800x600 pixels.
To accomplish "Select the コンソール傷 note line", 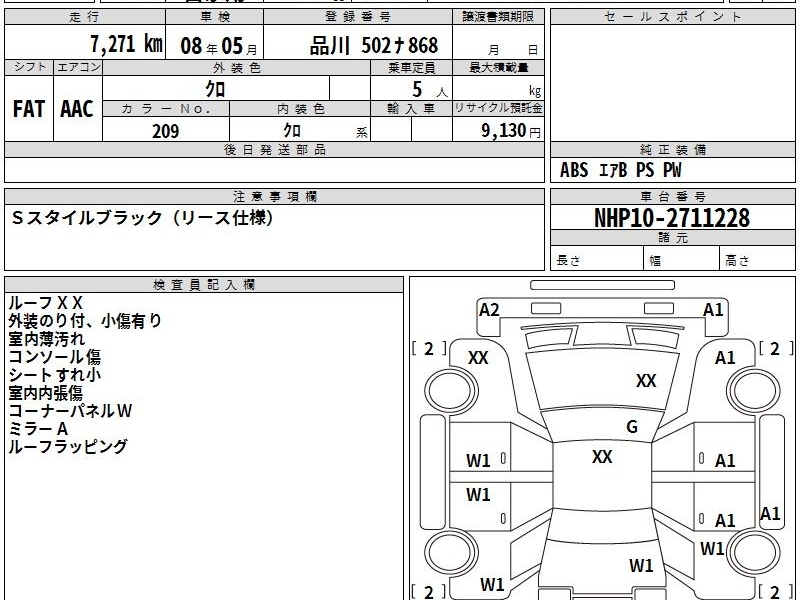I will click(x=55, y=357).
